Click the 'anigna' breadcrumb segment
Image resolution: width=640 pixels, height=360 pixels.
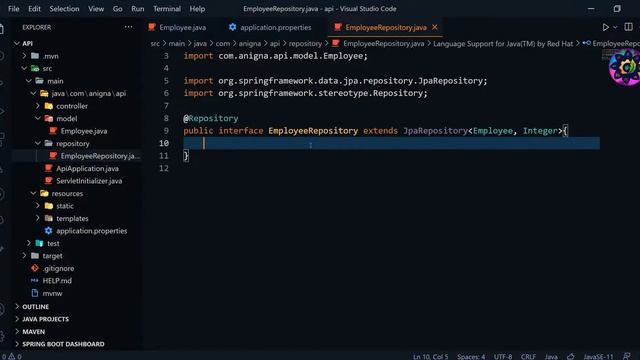tap(249, 43)
